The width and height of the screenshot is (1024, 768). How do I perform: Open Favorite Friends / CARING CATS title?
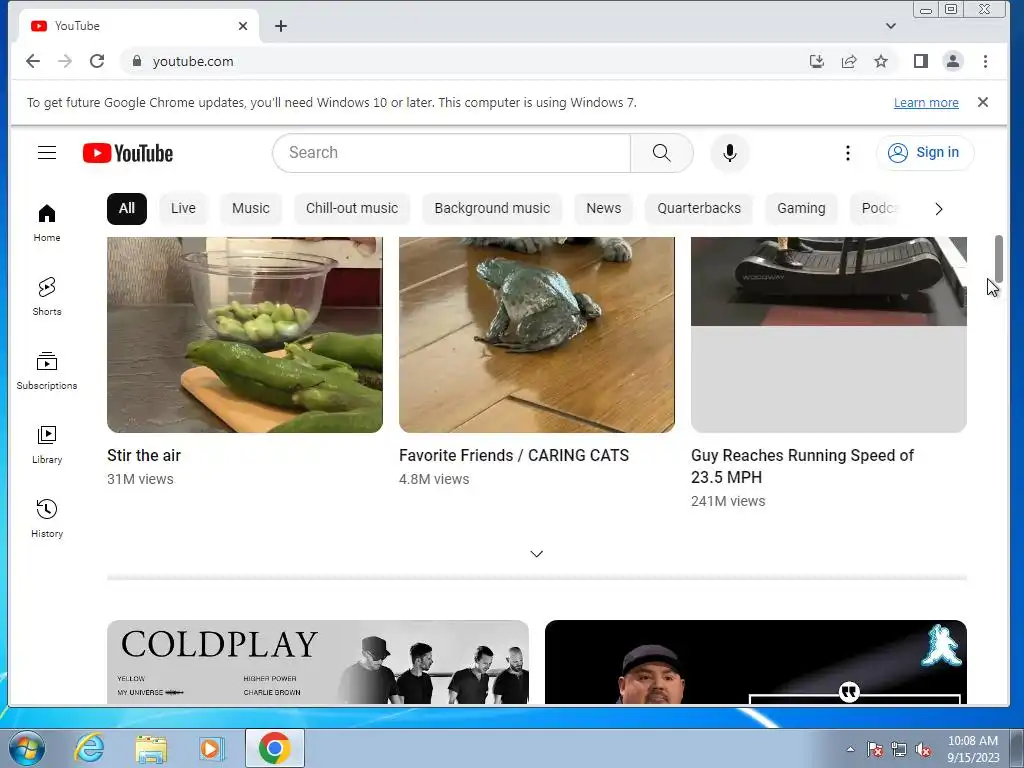click(x=514, y=455)
